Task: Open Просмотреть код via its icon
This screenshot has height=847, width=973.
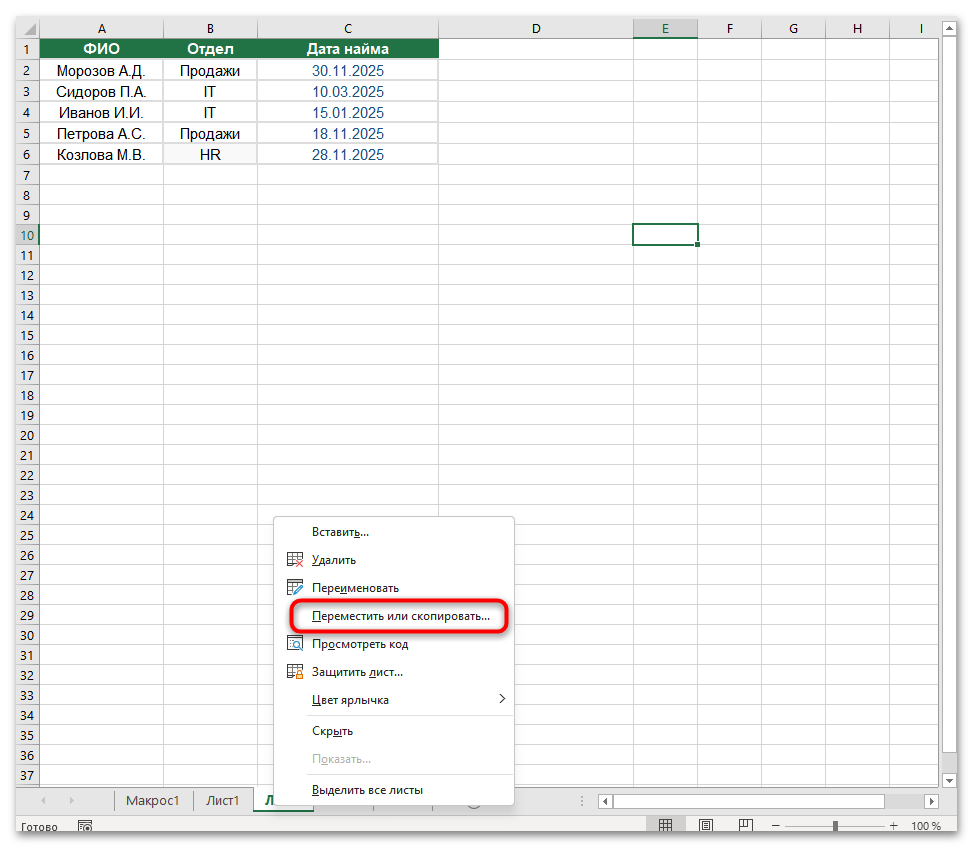Action: pos(294,643)
